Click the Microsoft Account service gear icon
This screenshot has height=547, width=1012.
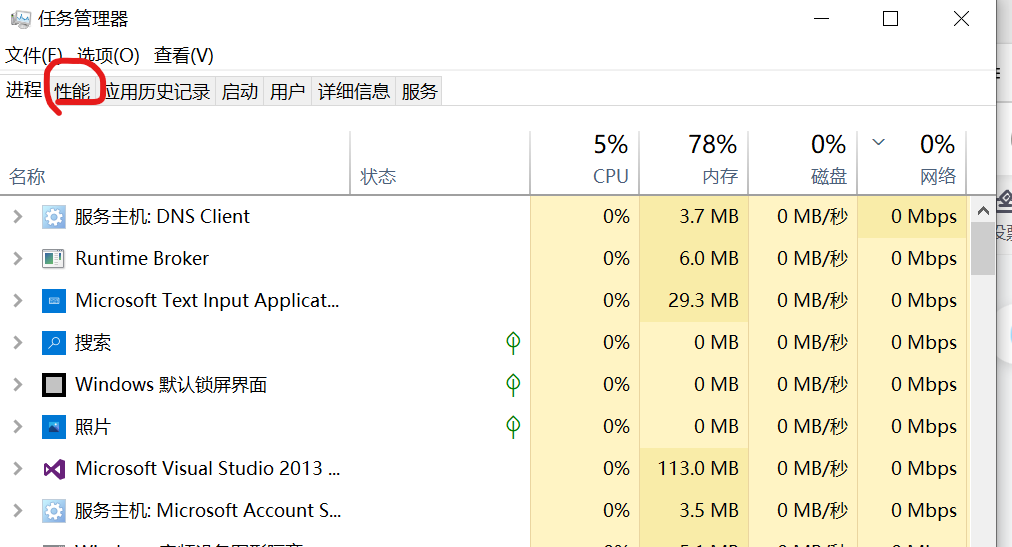54,511
